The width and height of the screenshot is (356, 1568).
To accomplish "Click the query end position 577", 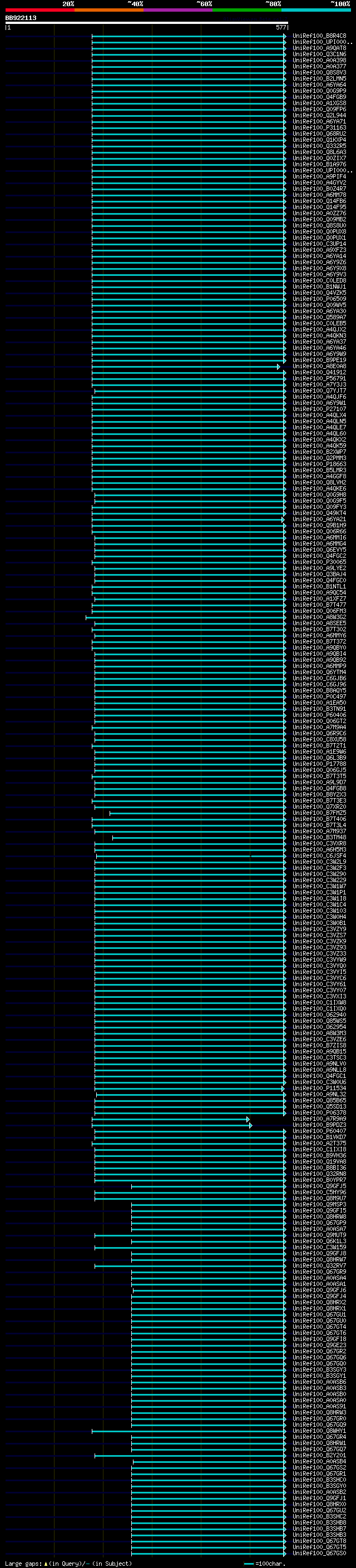I will click(x=280, y=27).
